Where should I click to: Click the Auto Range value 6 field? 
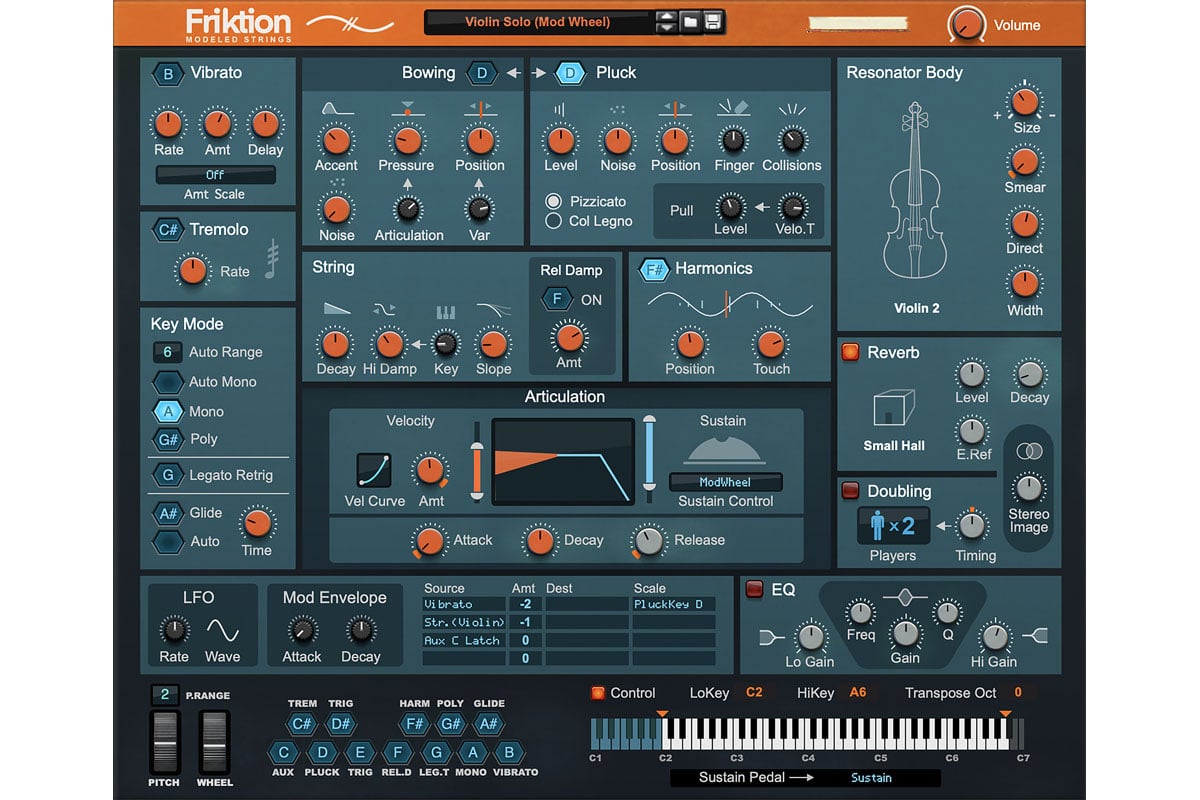point(167,352)
